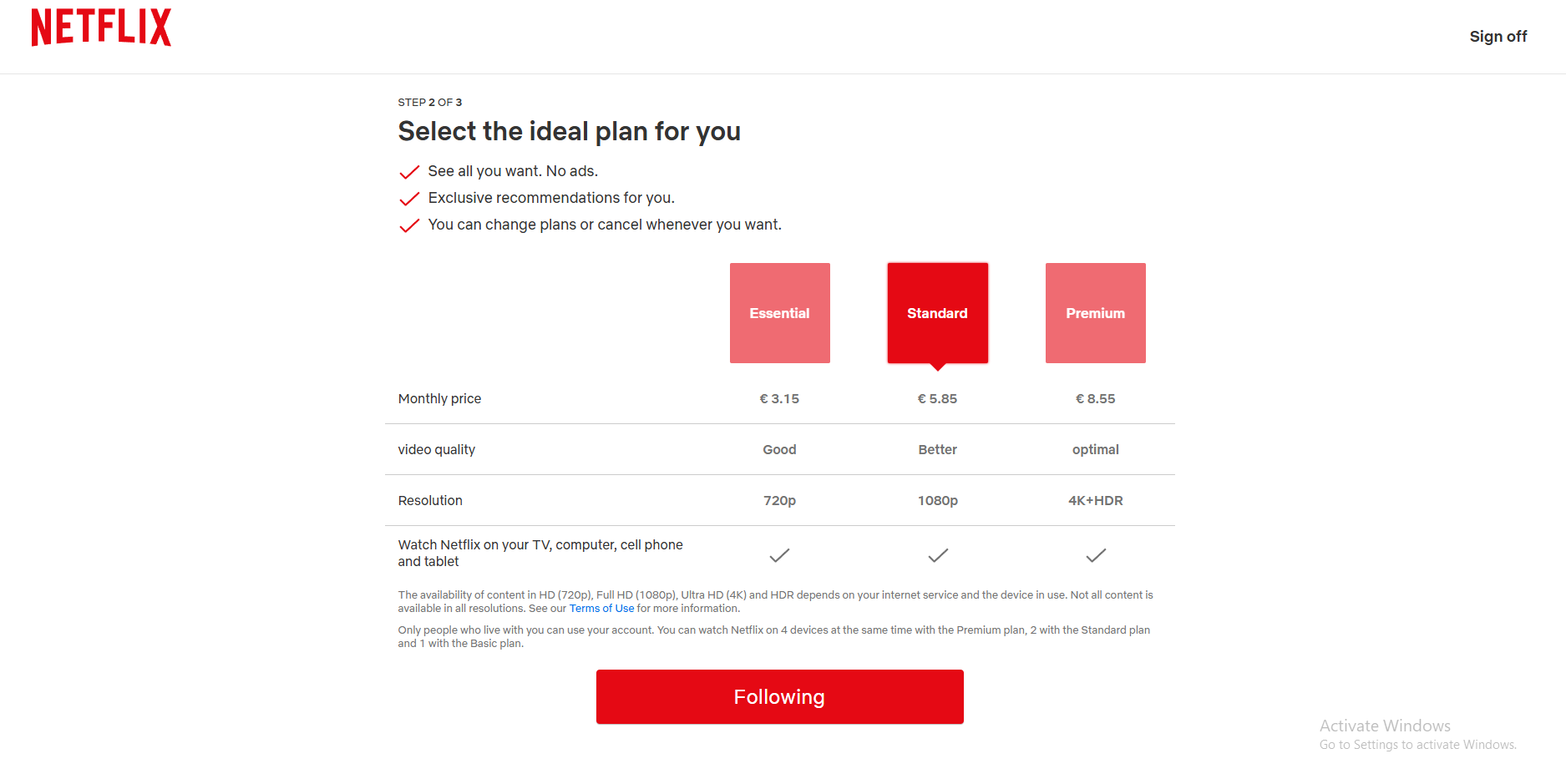The image size is (1566, 784).
Task: Click checkmark beside 'Exclusive recommendations for you'
Action: point(409,199)
